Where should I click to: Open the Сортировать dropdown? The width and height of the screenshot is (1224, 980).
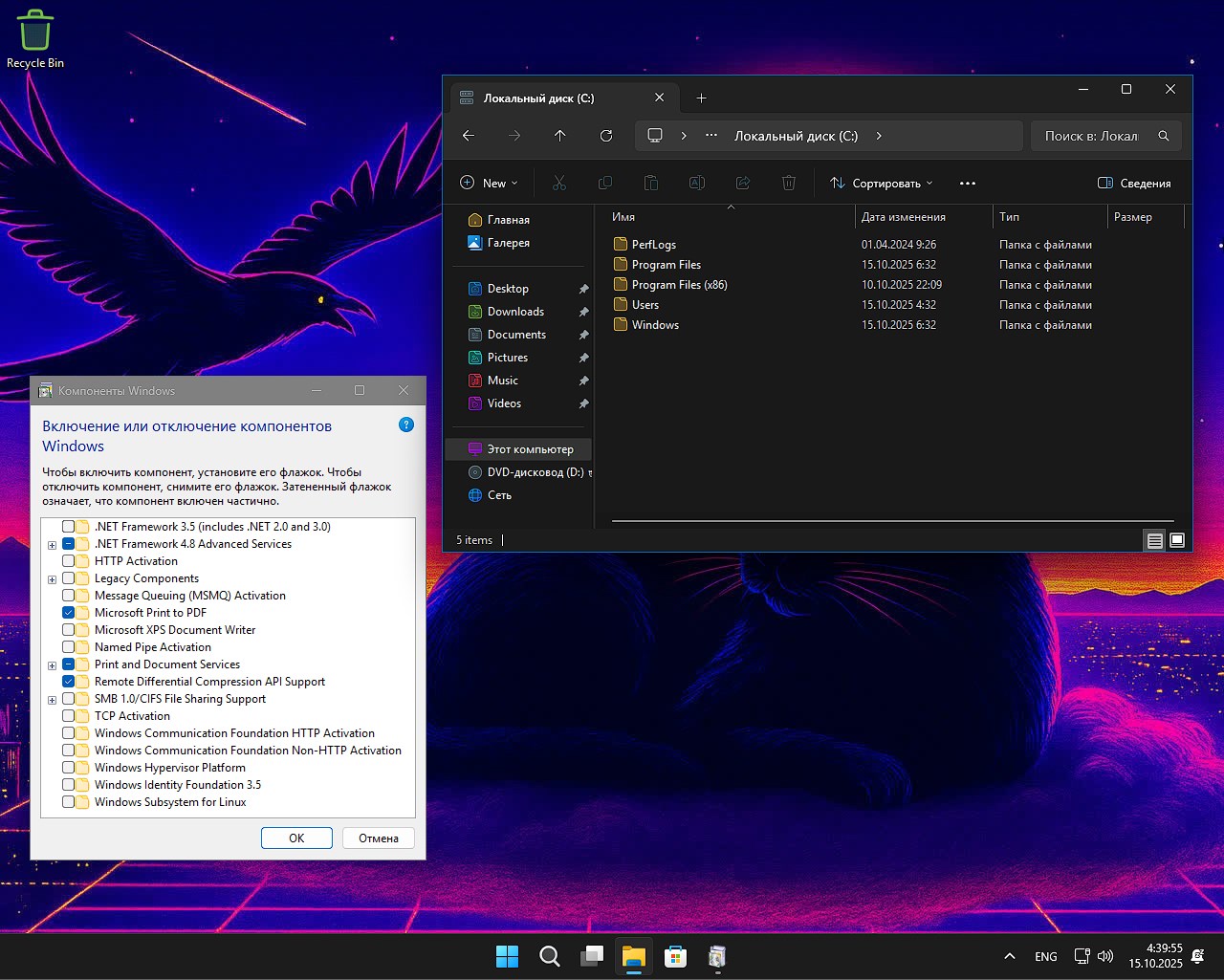click(881, 184)
